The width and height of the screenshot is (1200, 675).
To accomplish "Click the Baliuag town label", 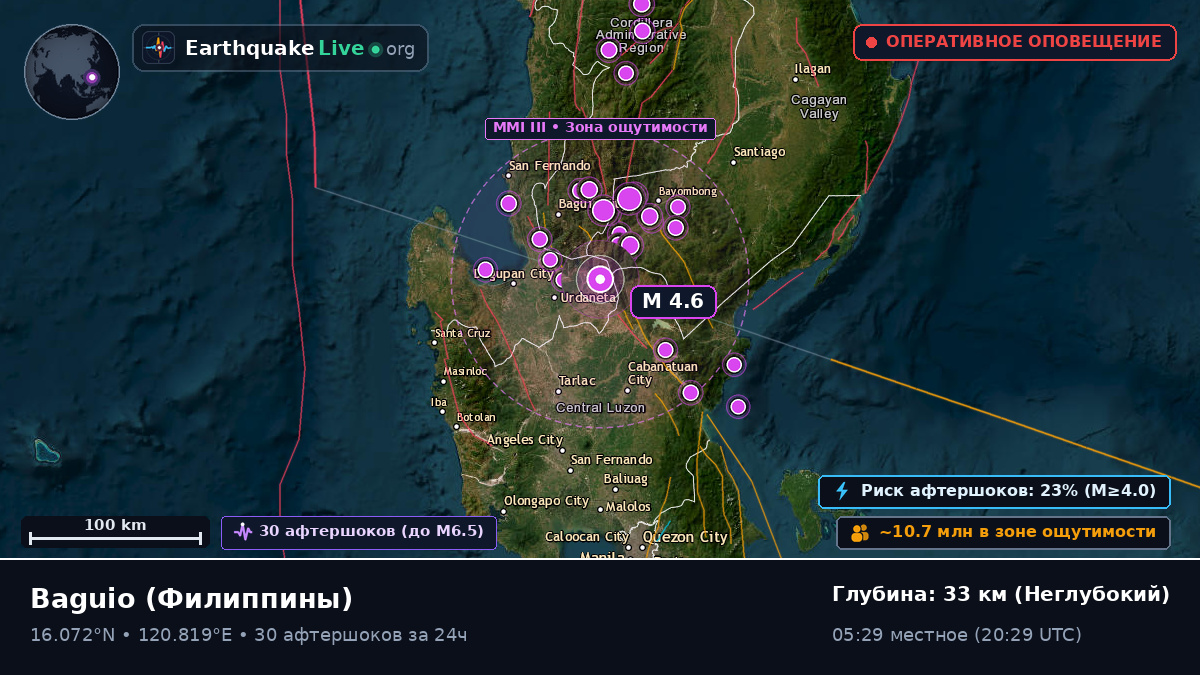I will [x=626, y=479].
